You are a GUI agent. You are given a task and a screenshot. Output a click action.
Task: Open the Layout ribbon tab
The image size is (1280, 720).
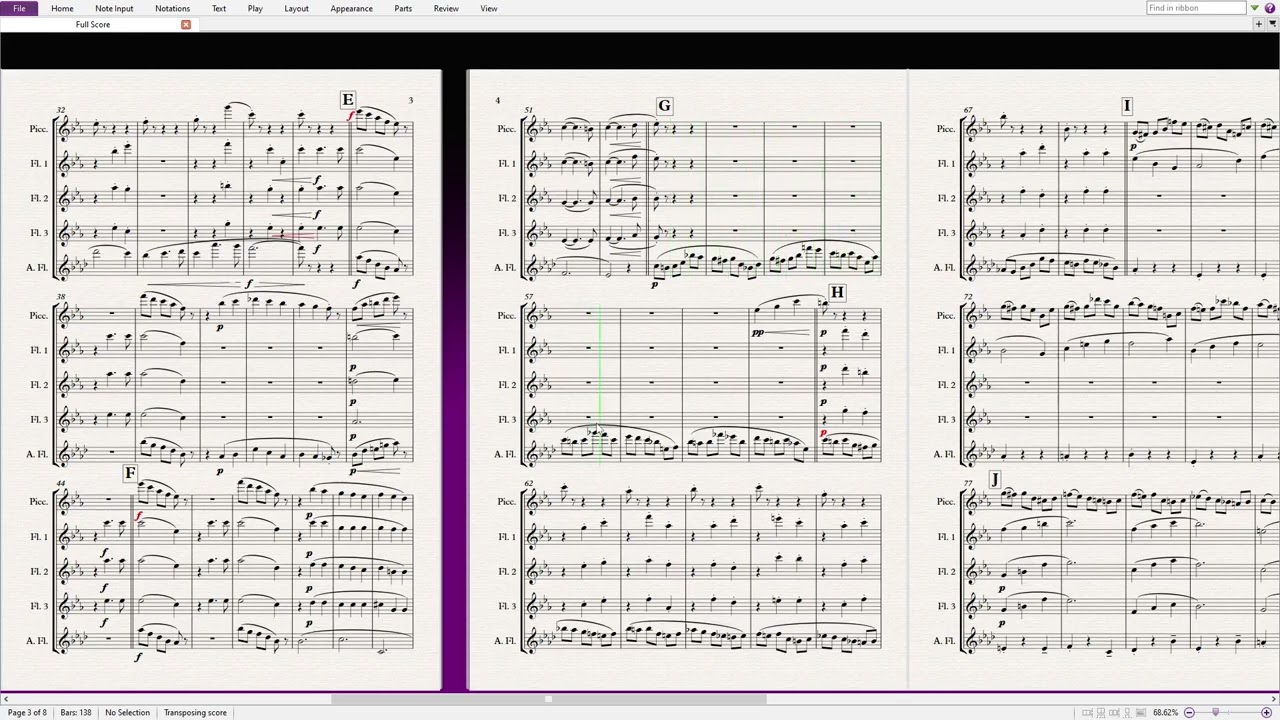296,8
